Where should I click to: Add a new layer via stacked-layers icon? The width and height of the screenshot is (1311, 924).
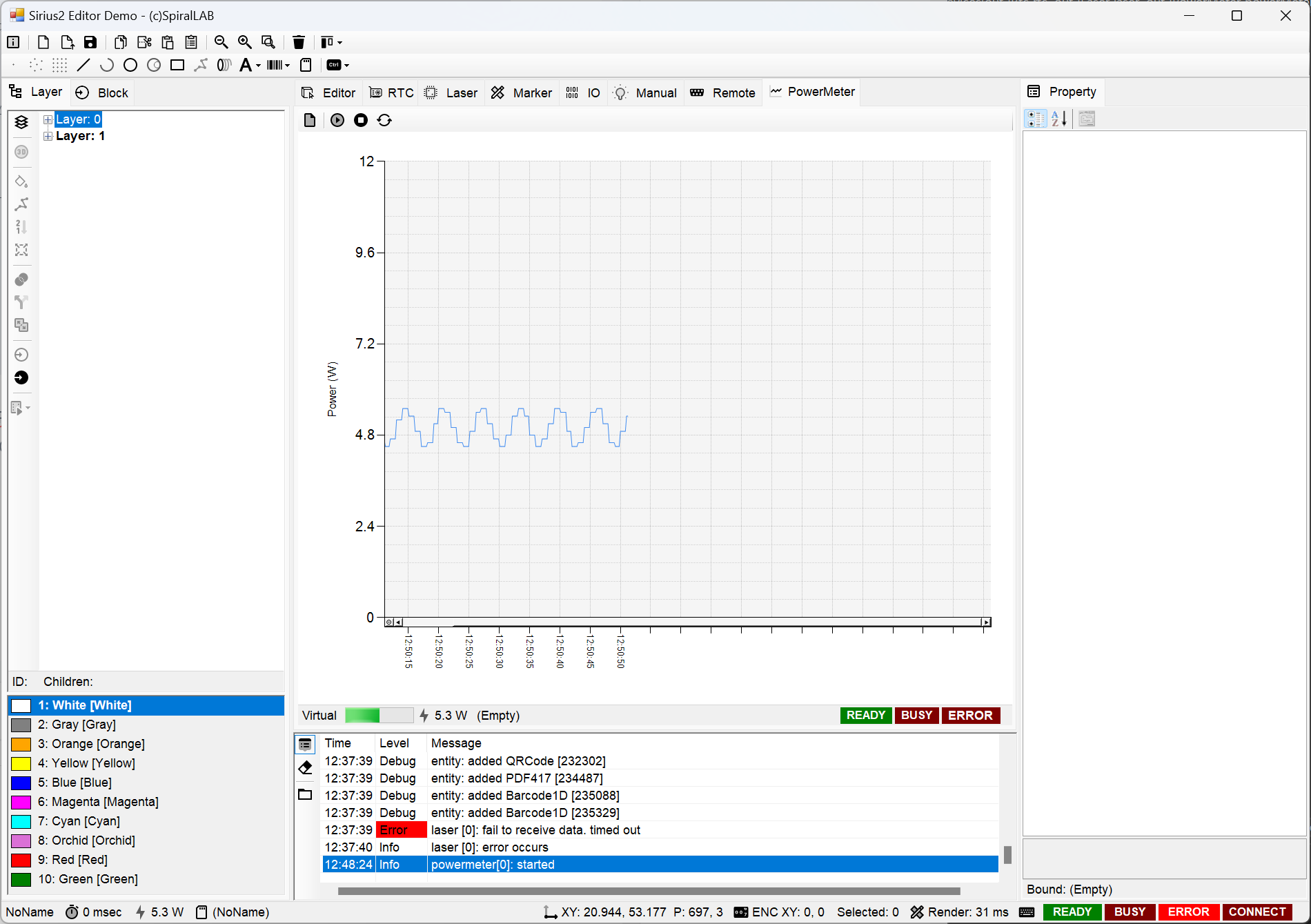(x=21, y=122)
